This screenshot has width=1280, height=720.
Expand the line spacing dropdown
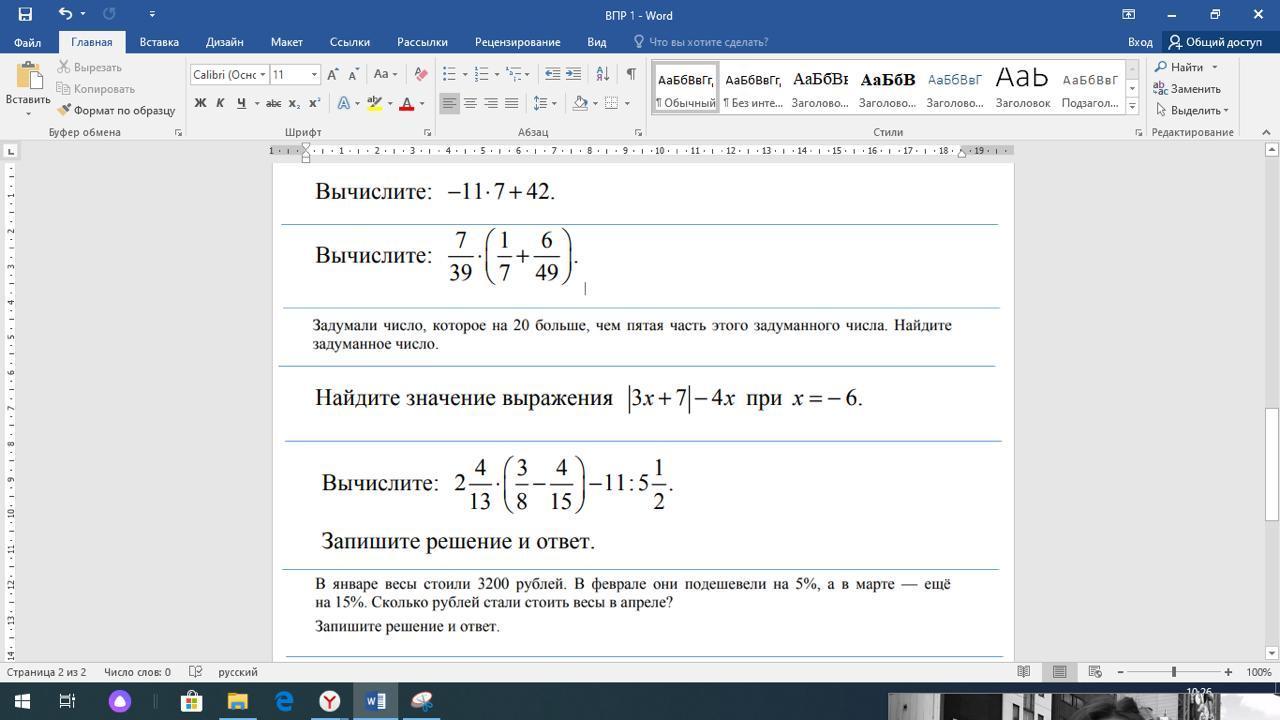click(554, 103)
